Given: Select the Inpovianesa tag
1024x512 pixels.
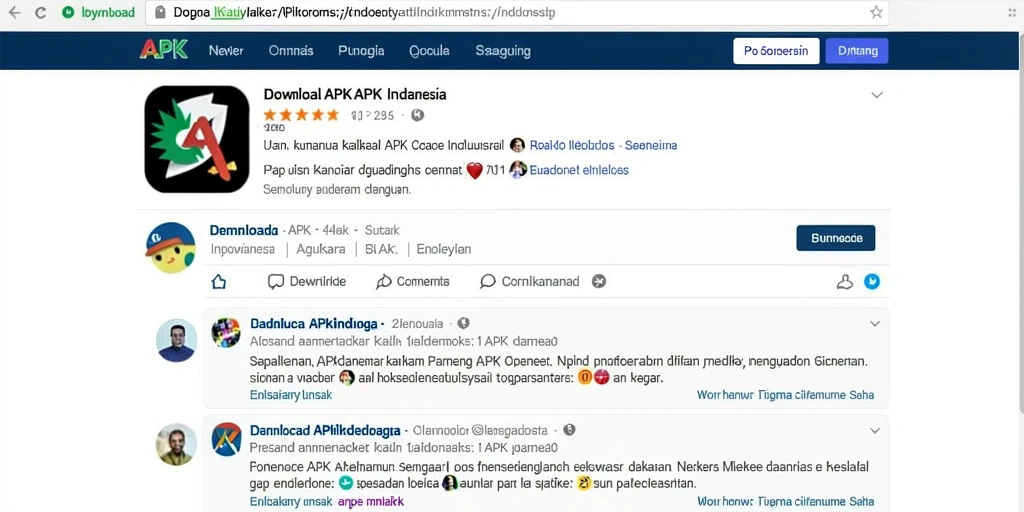Looking at the screenshot, I should [242, 249].
